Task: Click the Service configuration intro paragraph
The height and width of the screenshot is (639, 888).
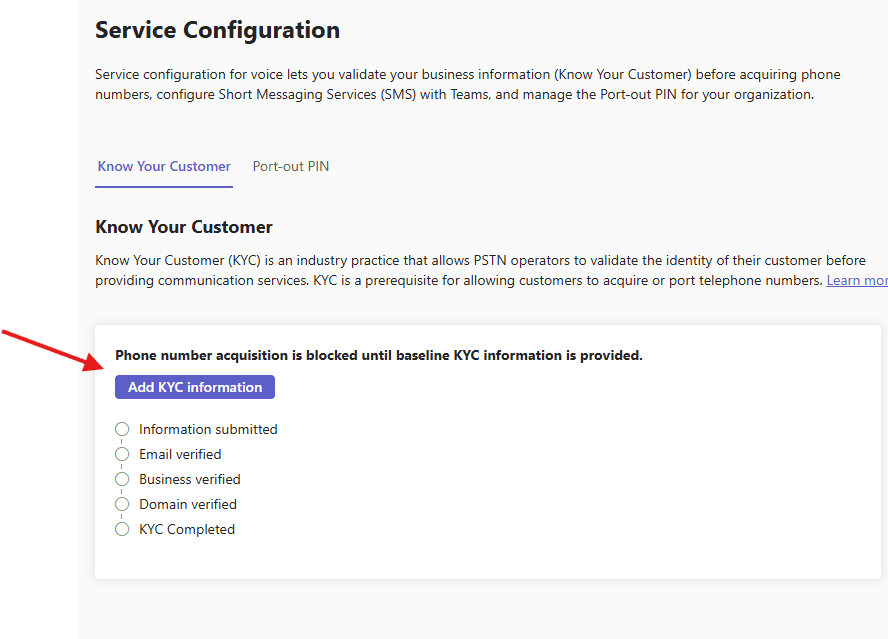Action: [468, 85]
